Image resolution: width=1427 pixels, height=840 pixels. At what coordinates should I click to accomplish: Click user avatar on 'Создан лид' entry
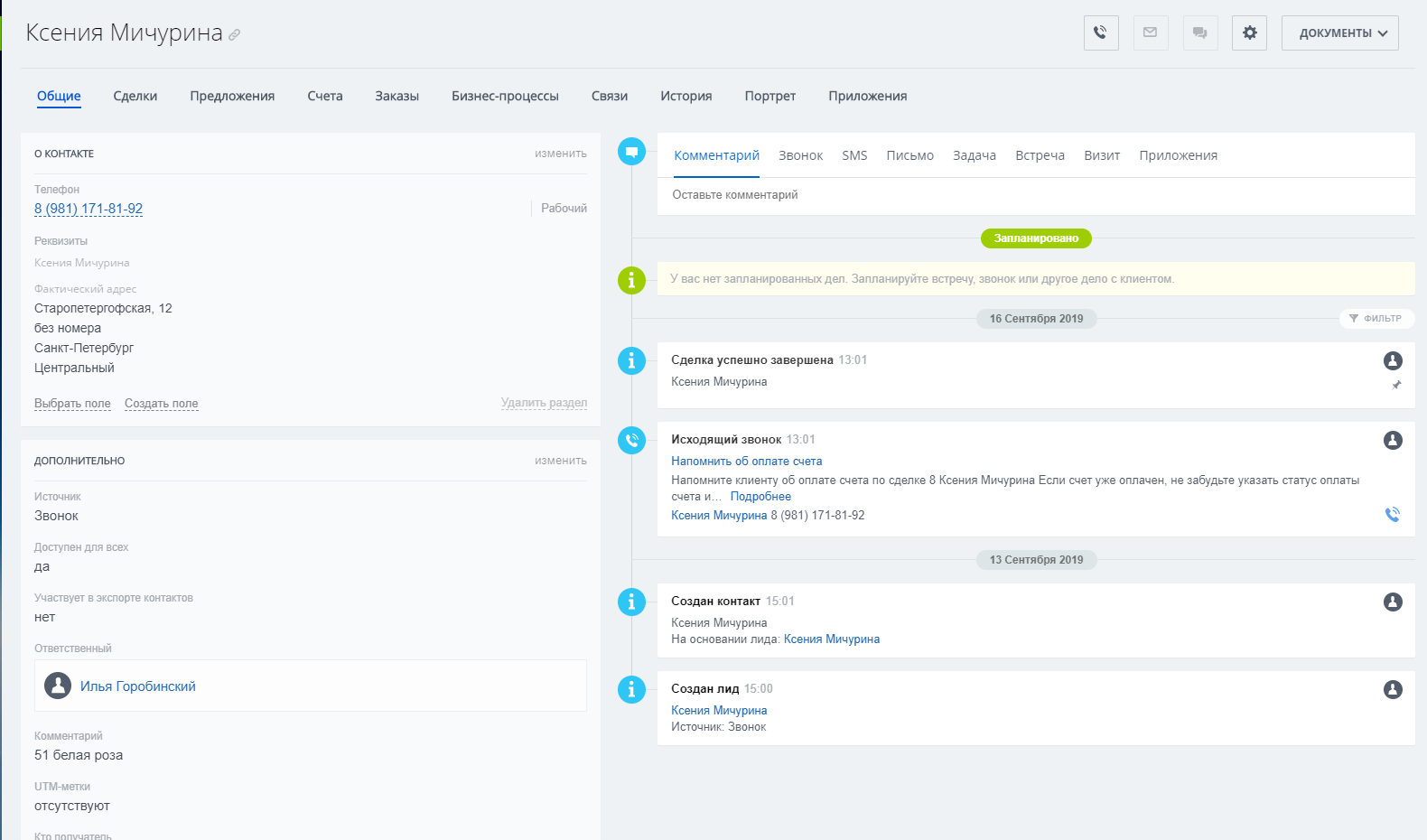click(1393, 690)
